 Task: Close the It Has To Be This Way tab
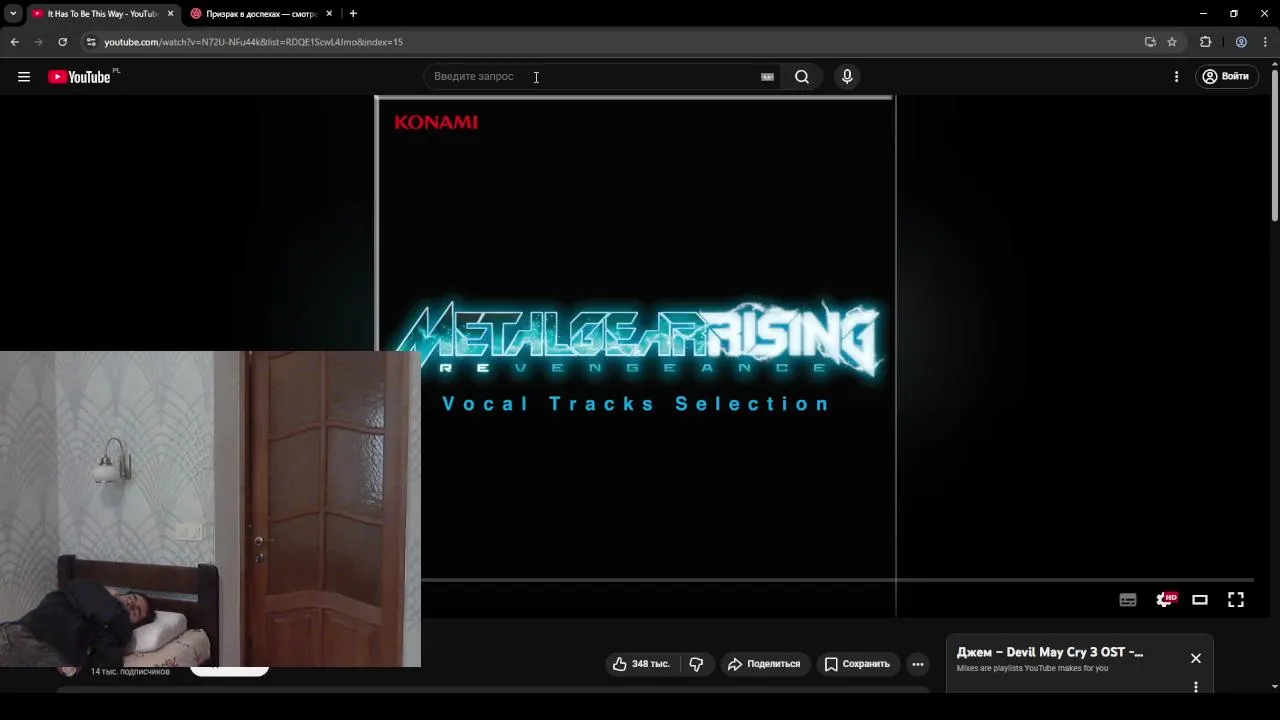170,14
